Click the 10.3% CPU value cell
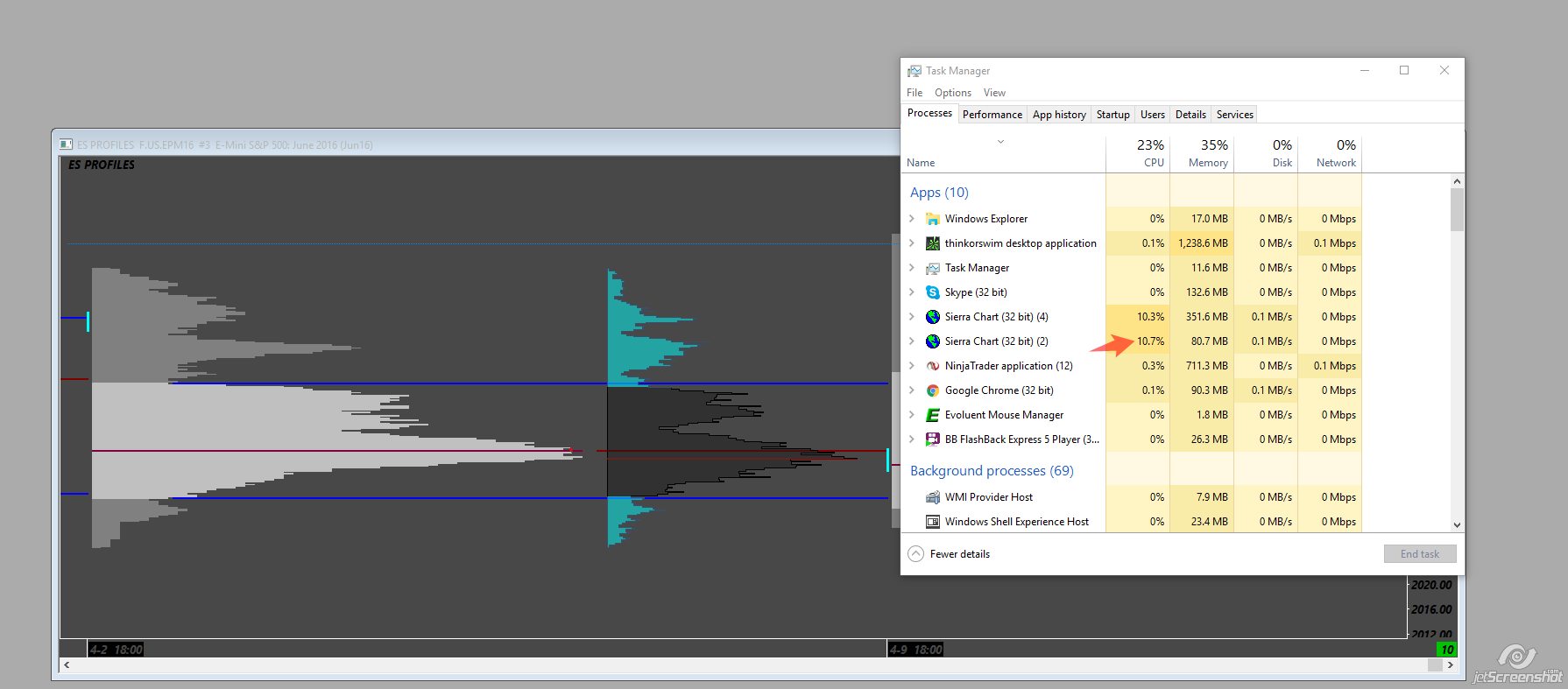 pyautogui.click(x=1138, y=317)
